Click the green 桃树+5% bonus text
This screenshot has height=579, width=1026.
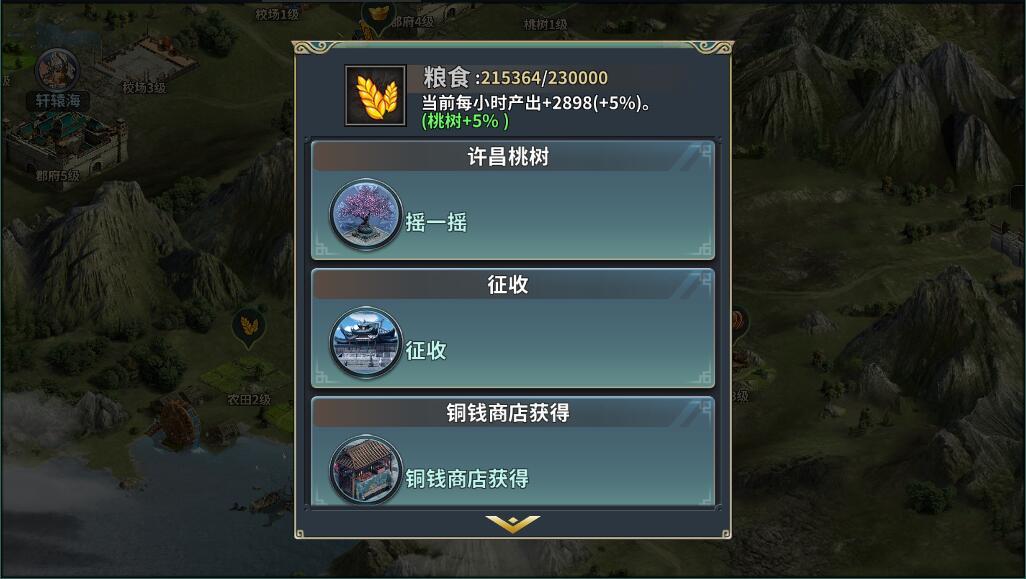465,121
